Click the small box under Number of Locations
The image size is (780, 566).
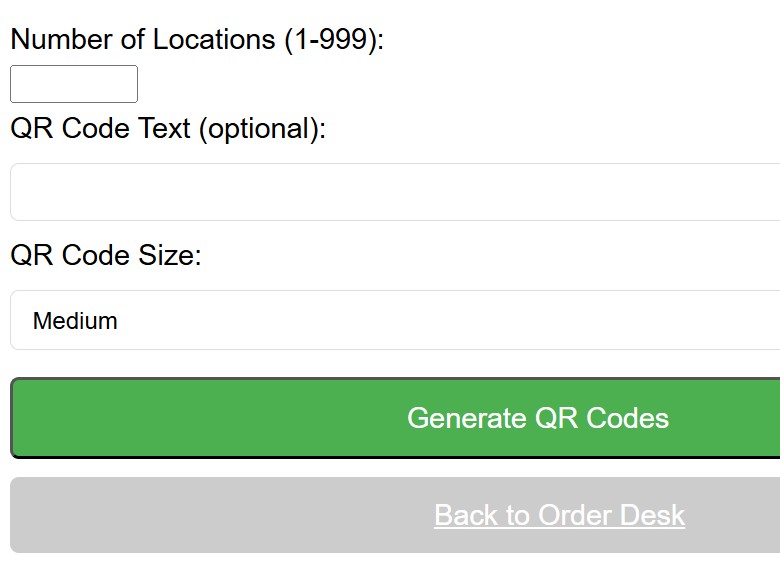point(74,84)
